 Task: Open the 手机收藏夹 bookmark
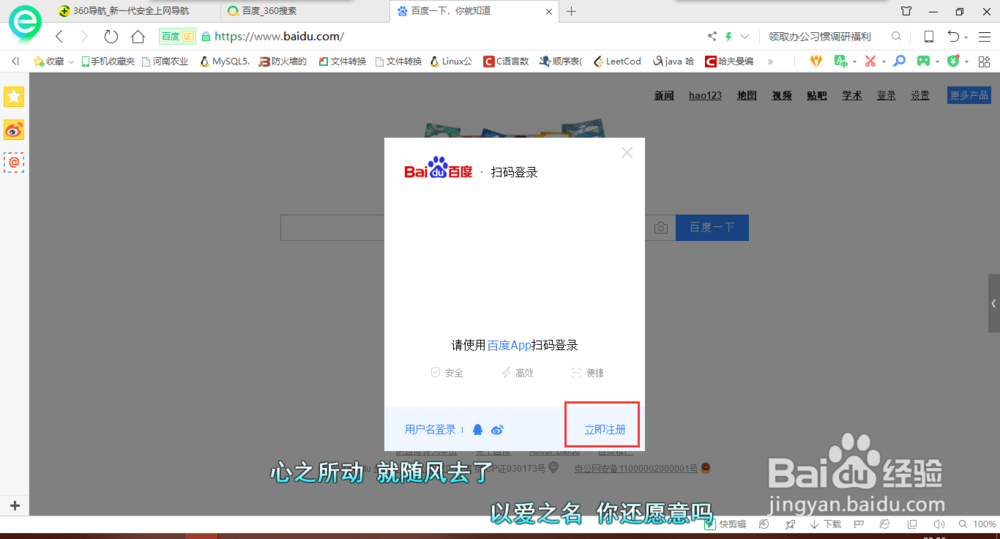tap(107, 61)
